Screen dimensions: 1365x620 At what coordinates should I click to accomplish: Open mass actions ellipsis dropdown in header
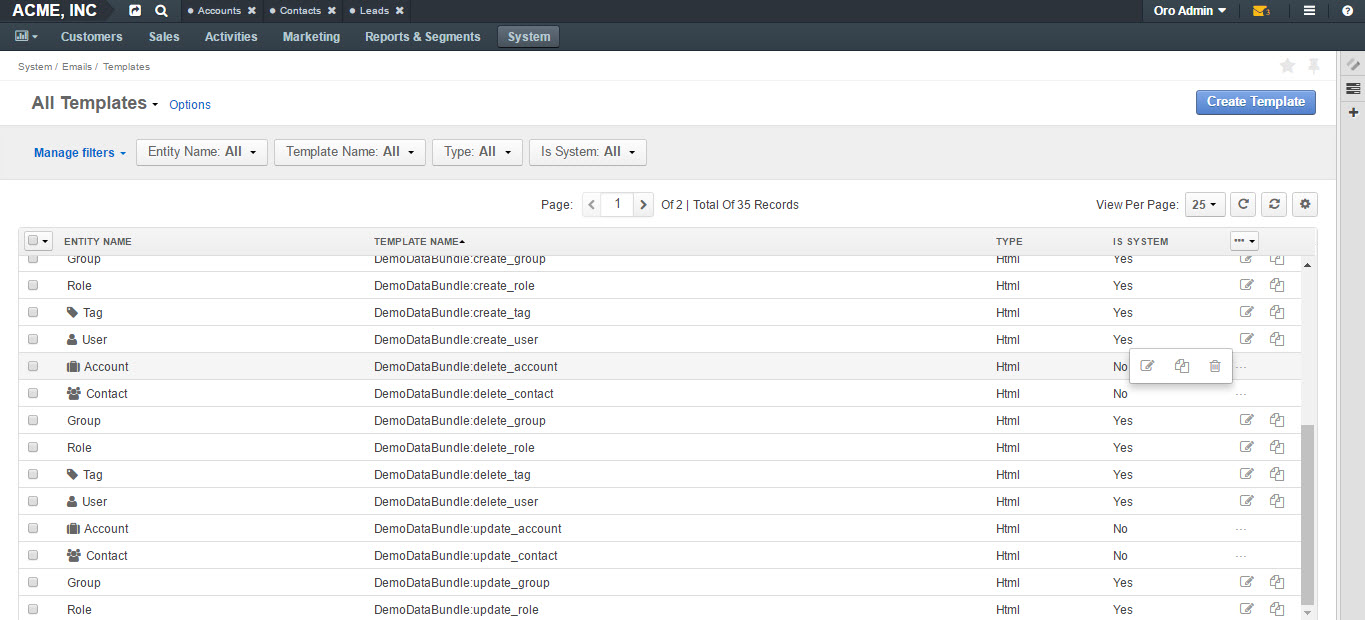1244,241
